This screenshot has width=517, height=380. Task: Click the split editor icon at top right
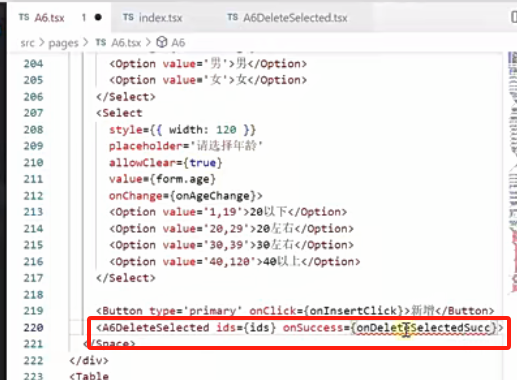(x=514, y=17)
